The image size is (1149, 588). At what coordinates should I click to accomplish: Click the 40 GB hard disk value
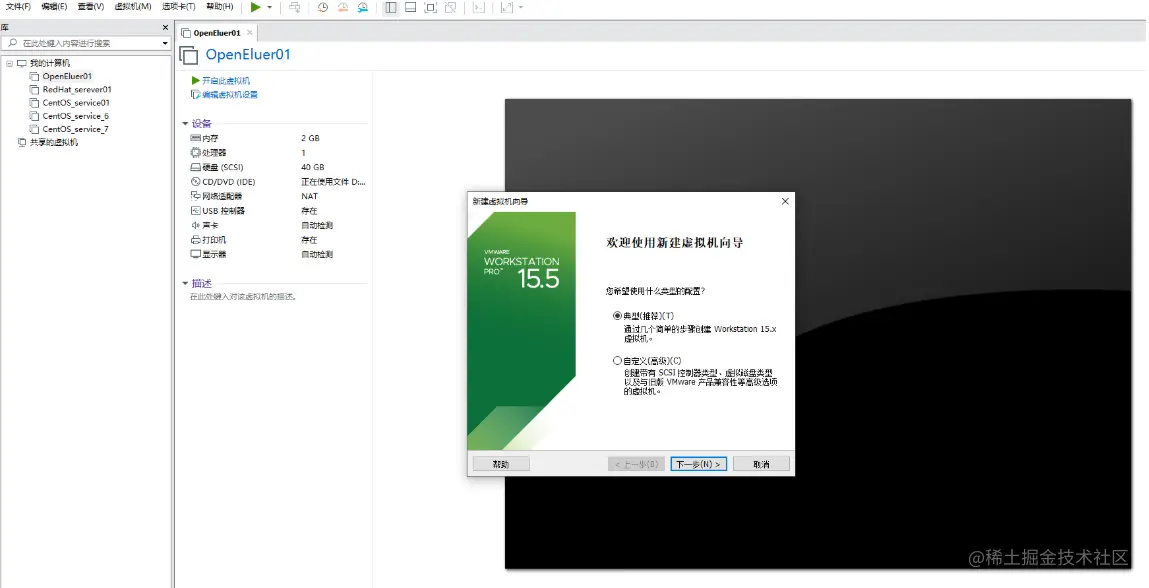(x=312, y=167)
